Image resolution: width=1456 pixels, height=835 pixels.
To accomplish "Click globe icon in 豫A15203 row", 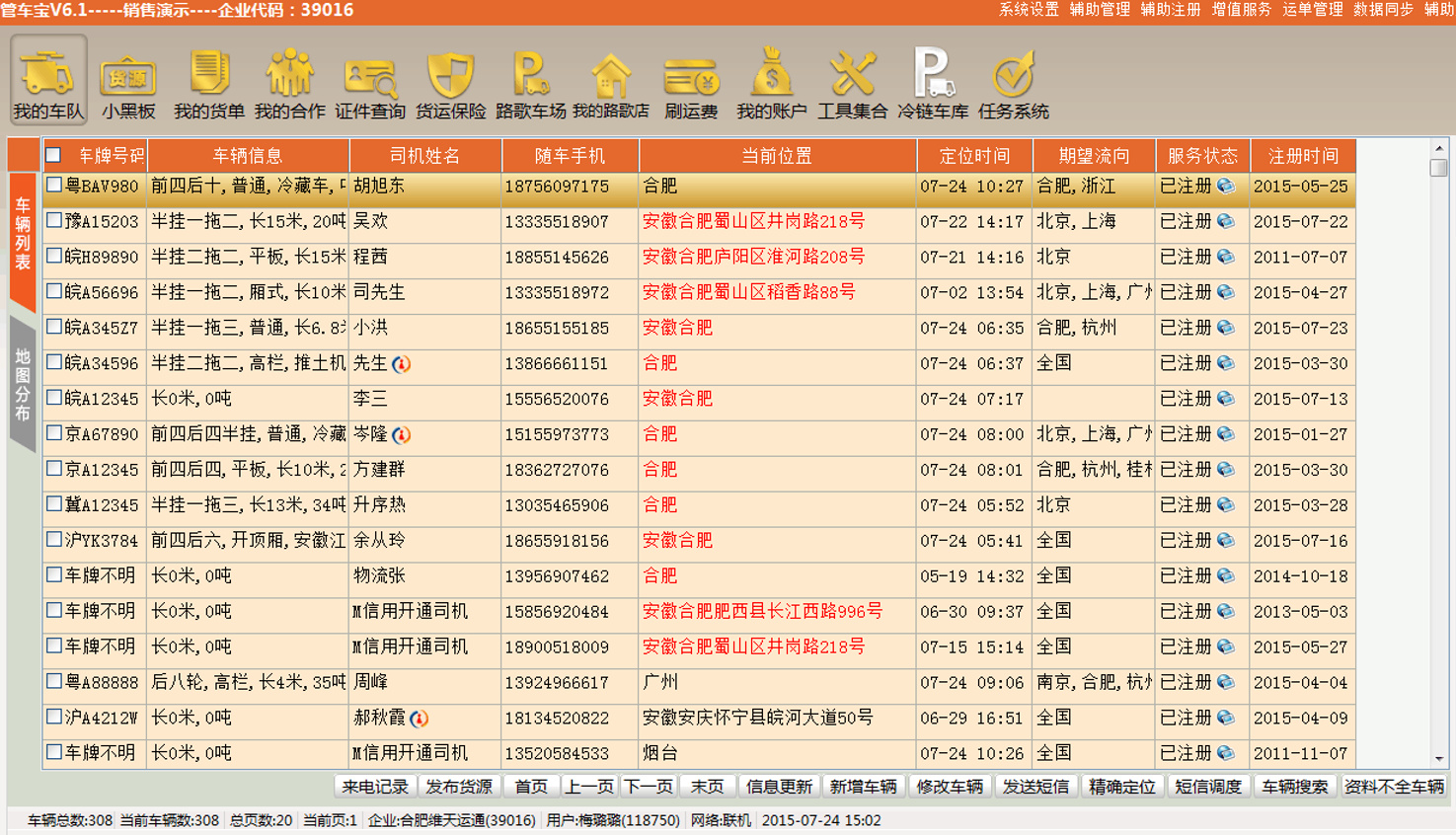I will [x=1225, y=221].
